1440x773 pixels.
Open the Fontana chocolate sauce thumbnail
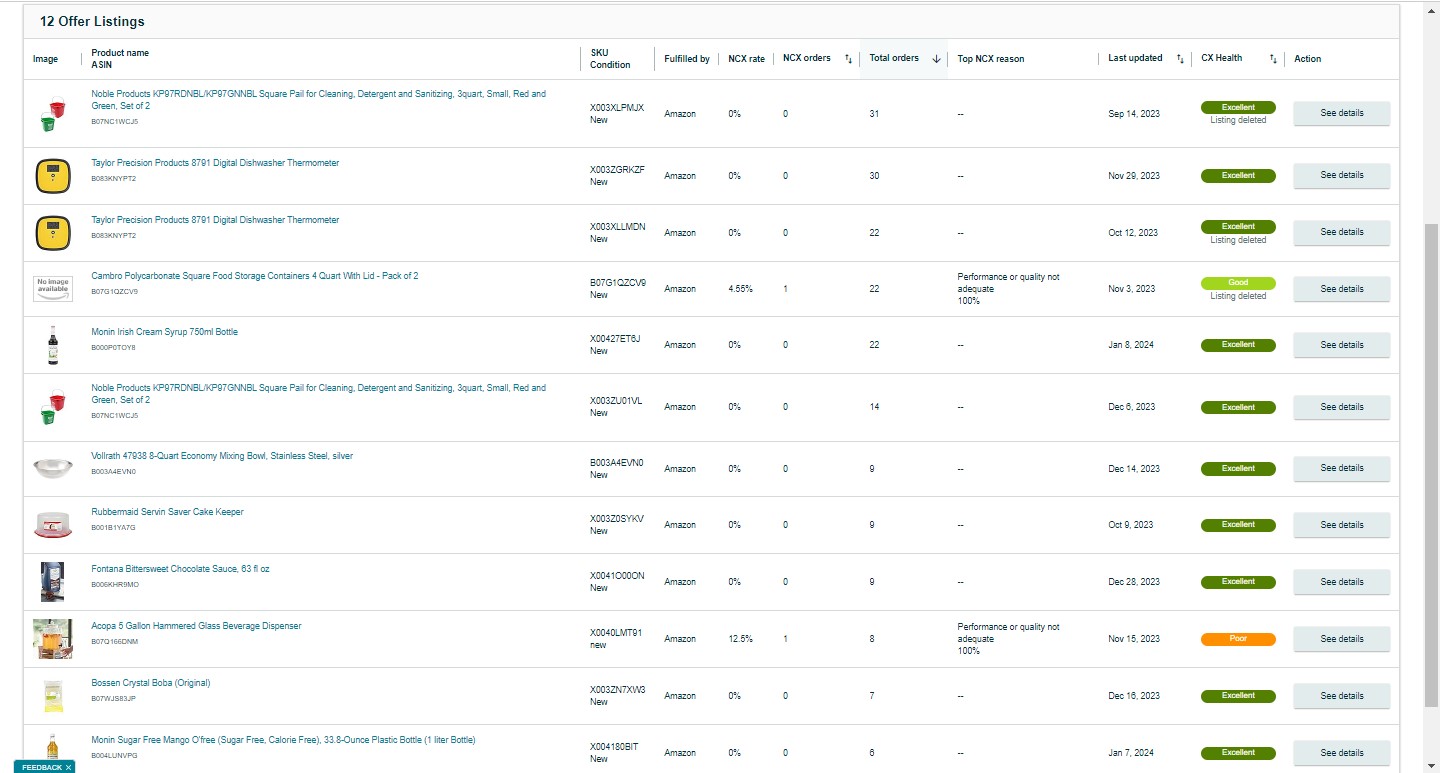pyautogui.click(x=52, y=582)
